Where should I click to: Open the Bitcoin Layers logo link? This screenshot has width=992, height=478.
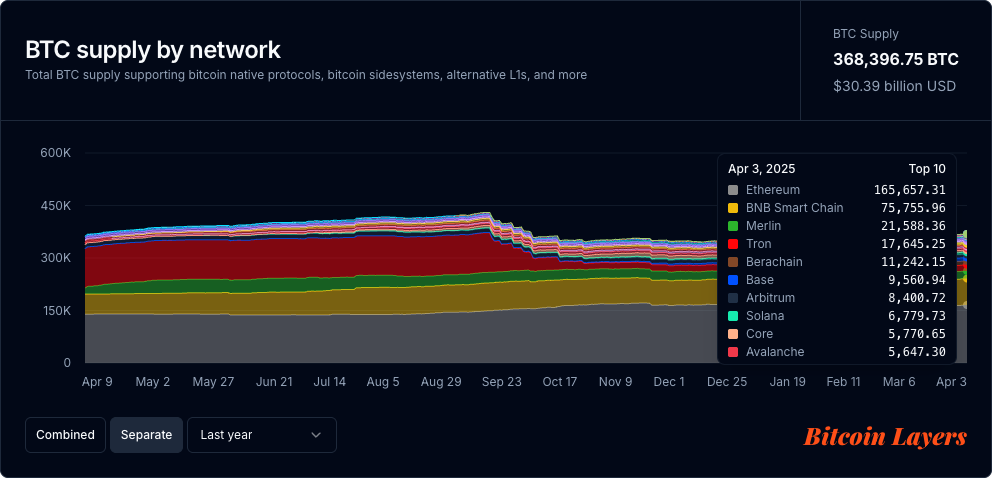(885, 437)
